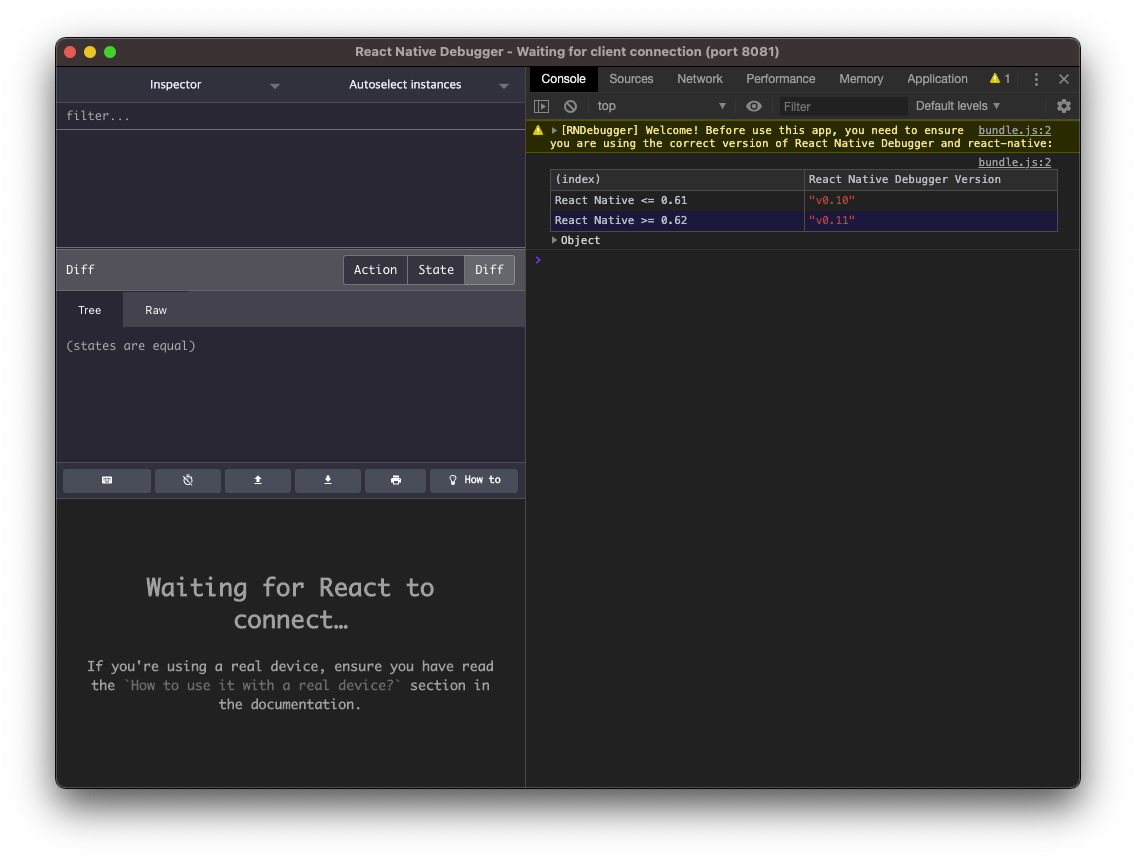Click the macOS green zoom window button
The height and width of the screenshot is (862, 1136).
[110, 52]
